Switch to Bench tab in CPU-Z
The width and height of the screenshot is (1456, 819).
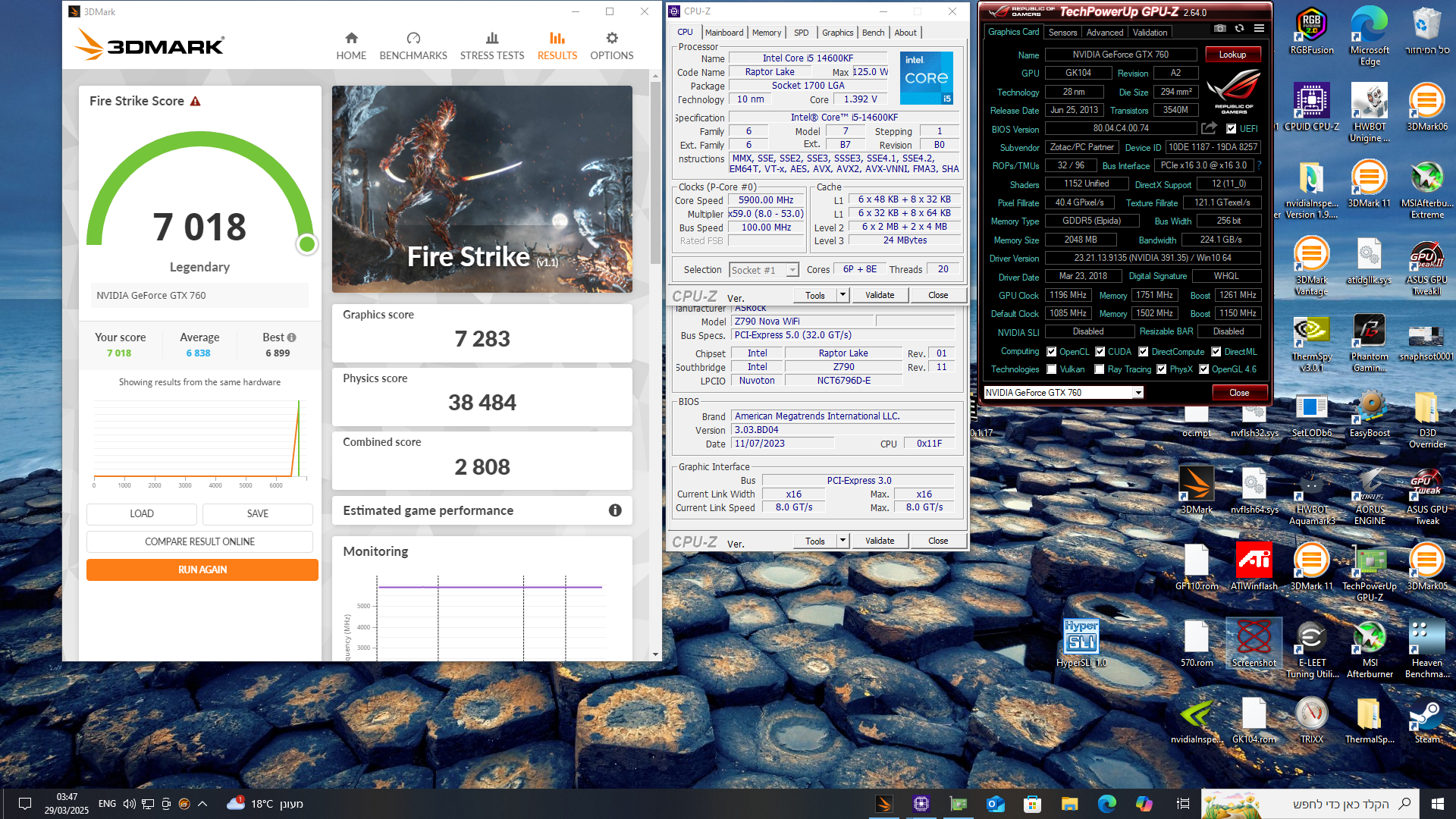[x=873, y=33]
